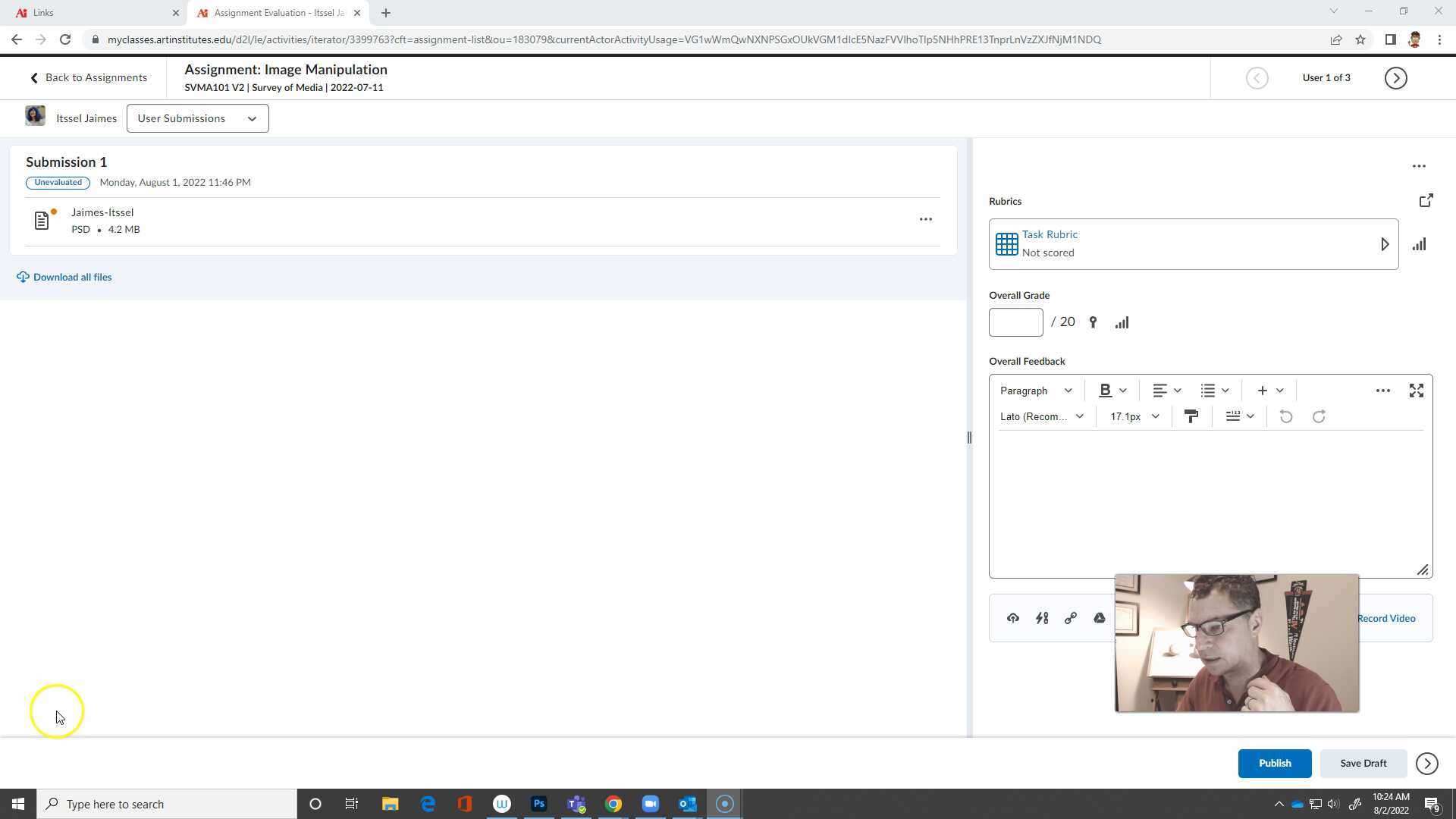Click the upload file icon
The width and height of the screenshot is (1456, 819).
coord(1012,619)
